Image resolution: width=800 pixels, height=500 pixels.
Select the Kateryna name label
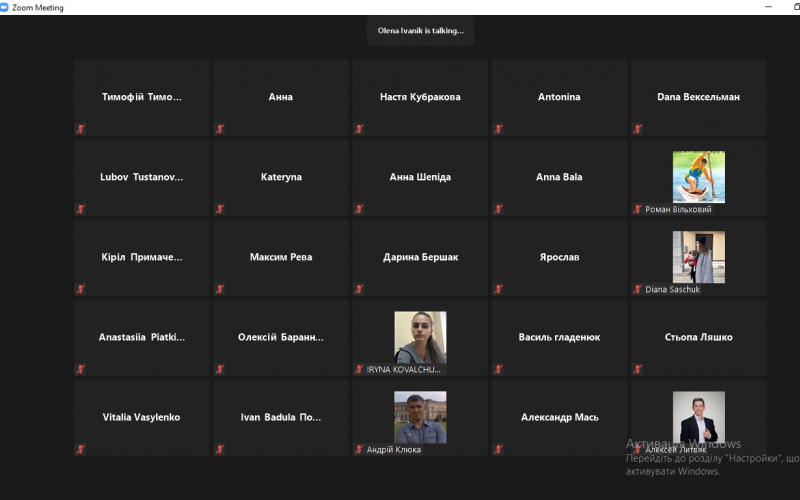[x=281, y=177]
